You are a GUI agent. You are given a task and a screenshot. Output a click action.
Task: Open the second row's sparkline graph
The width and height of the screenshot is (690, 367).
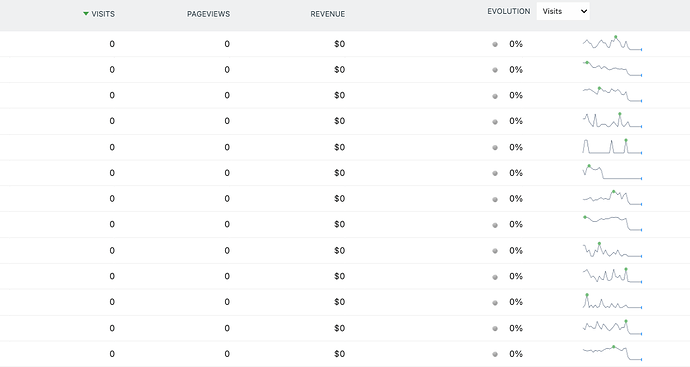click(612, 69)
